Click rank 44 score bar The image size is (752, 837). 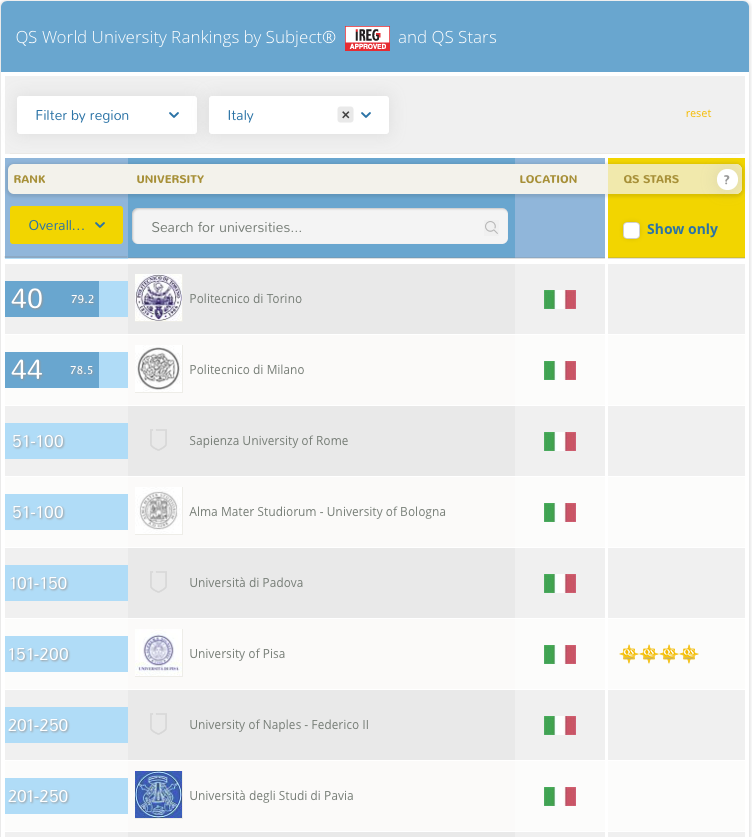[x=66, y=370]
